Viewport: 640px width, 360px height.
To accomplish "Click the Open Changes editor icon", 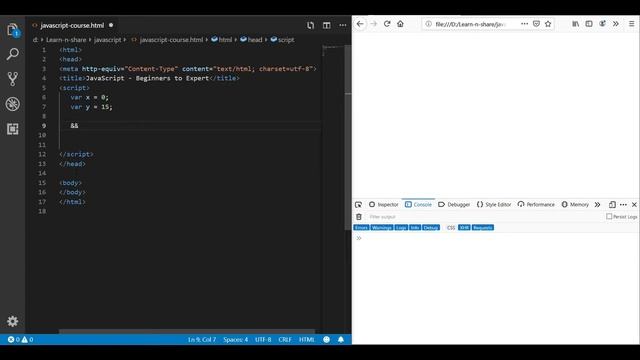I will (311, 25).
